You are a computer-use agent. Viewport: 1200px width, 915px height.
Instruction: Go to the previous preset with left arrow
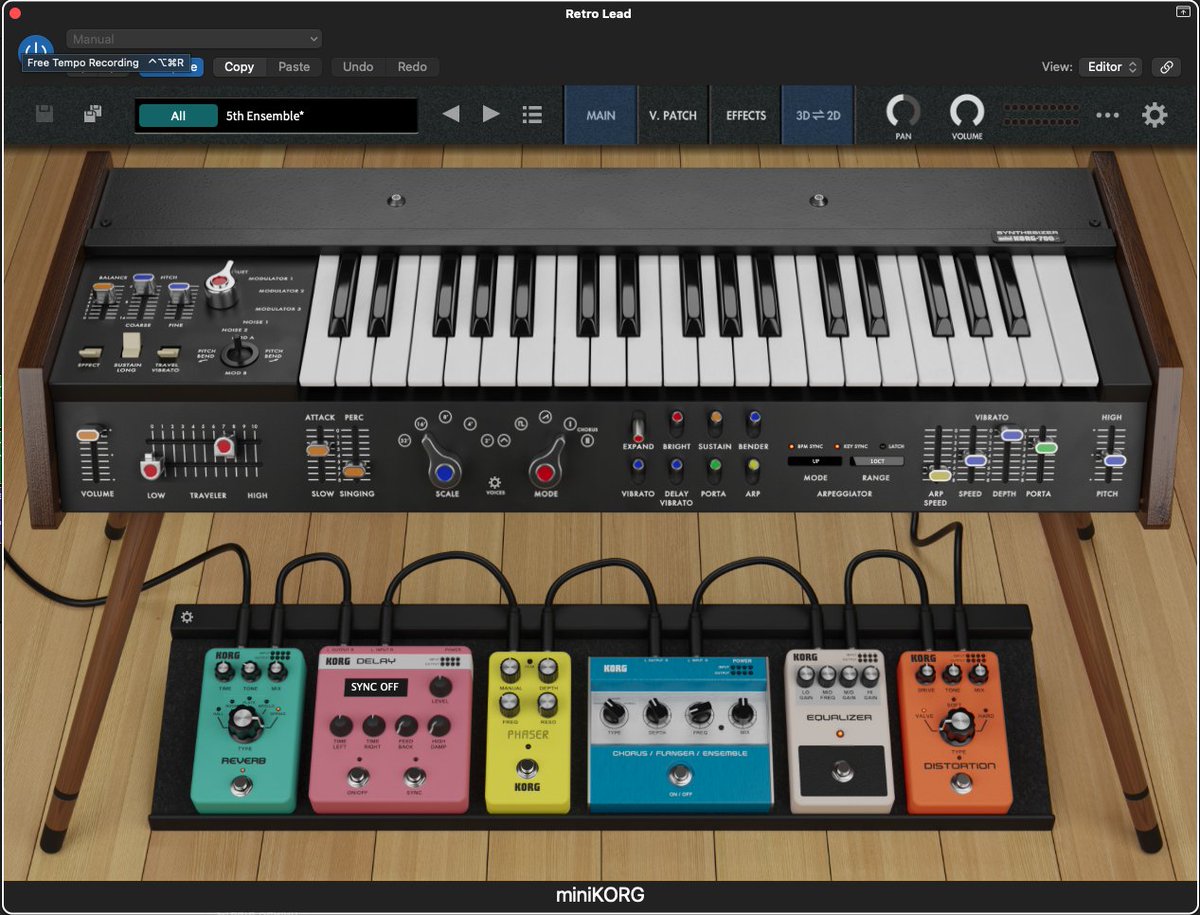coord(451,114)
